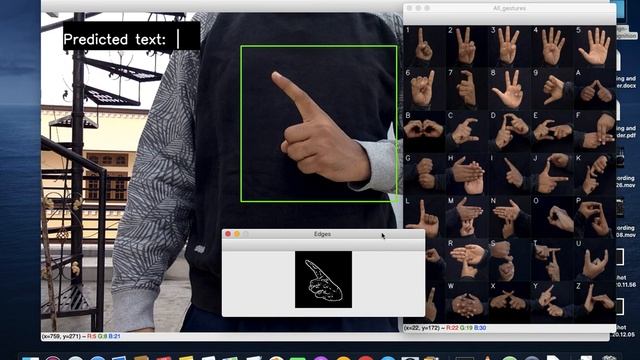Choose the letter E hand sign

click(552, 131)
